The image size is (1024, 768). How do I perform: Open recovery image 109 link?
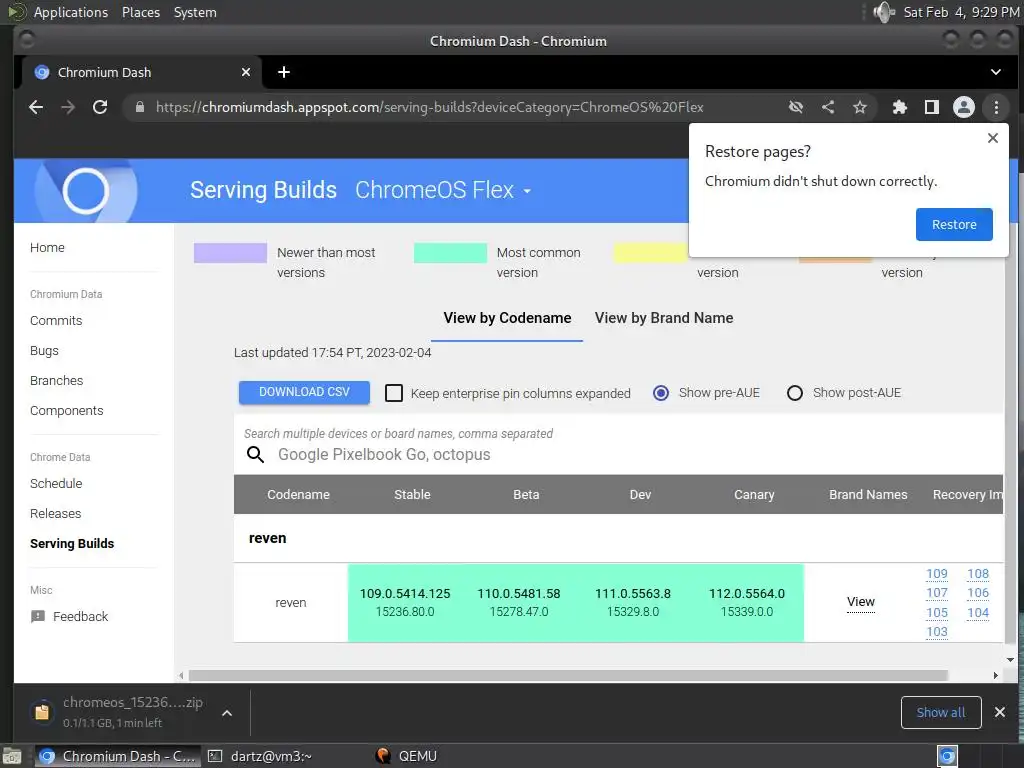click(x=936, y=574)
